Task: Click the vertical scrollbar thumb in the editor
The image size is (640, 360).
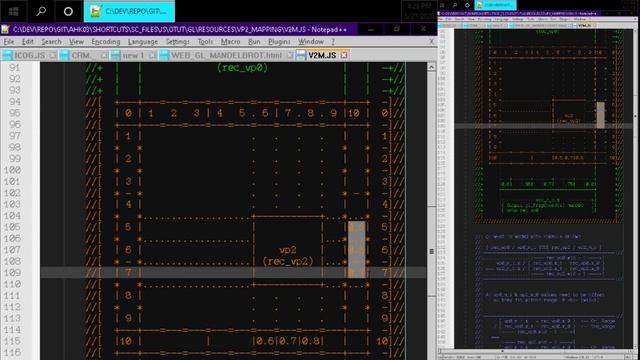Action: pos(431,251)
